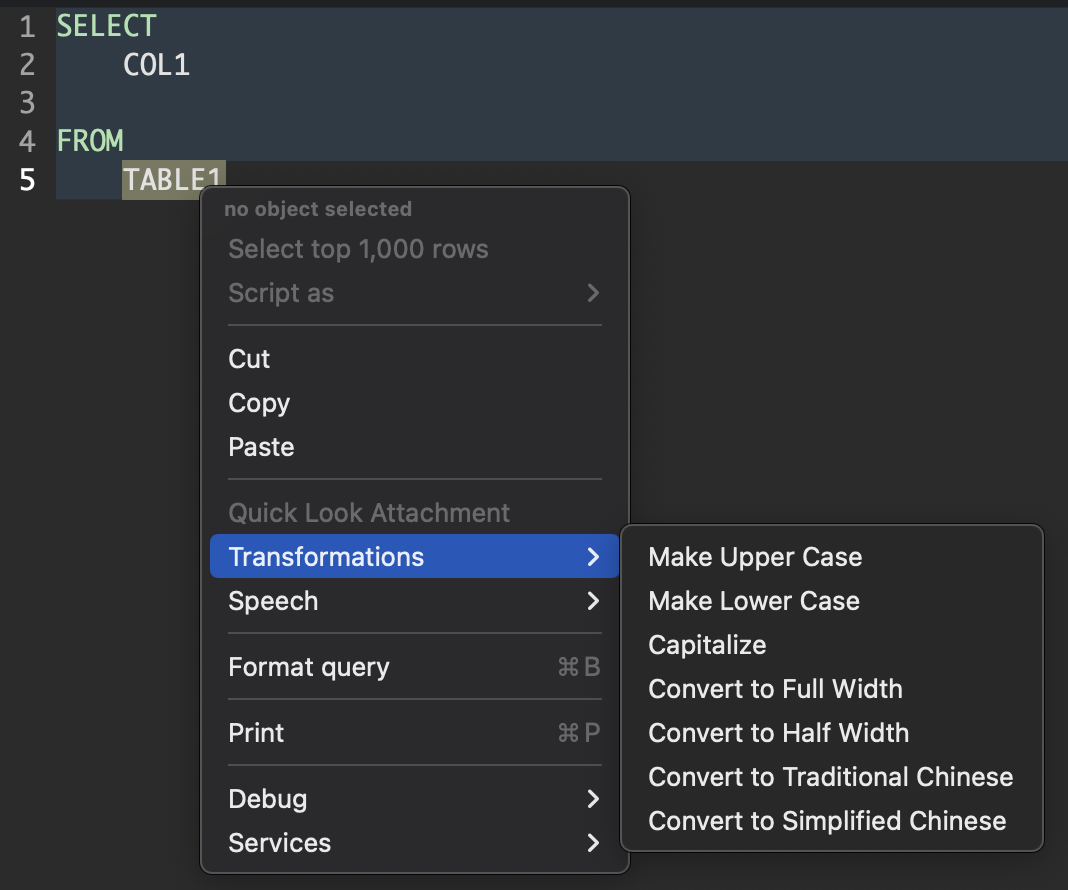Click the highlighted TABLE1 text in the editor
Image resolution: width=1068 pixels, height=890 pixels.
tap(172, 180)
